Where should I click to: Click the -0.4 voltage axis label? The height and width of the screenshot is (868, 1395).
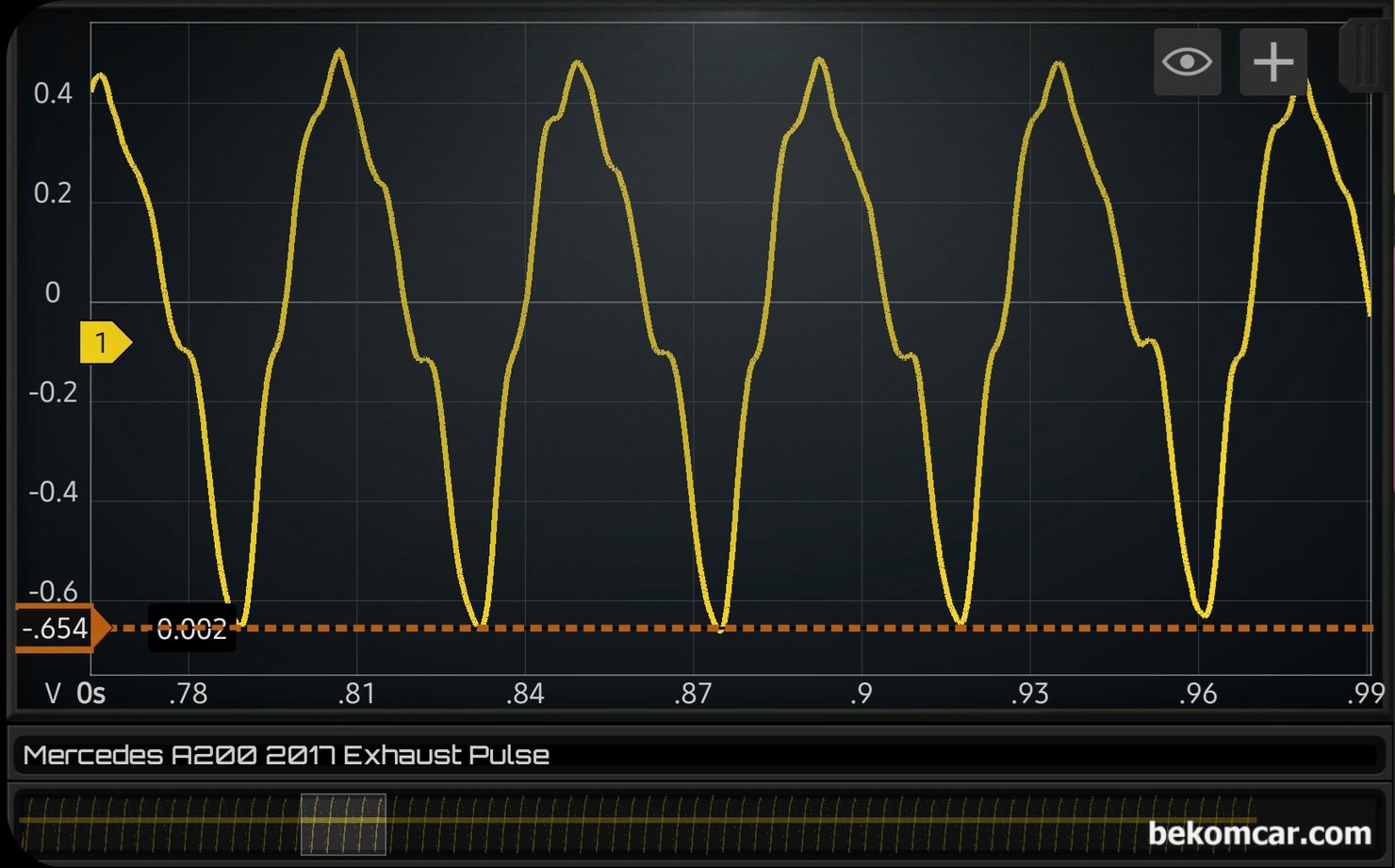pyautogui.click(x=53, y=492)
